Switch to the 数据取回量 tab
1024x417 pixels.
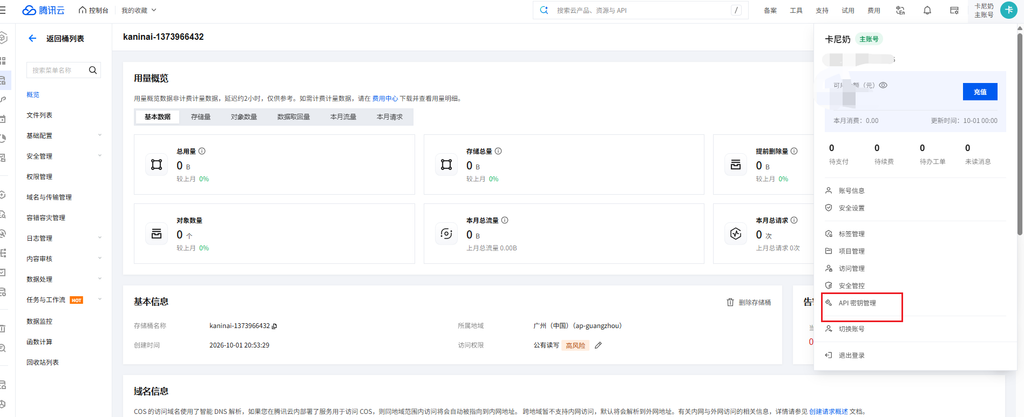click(293, 117)
